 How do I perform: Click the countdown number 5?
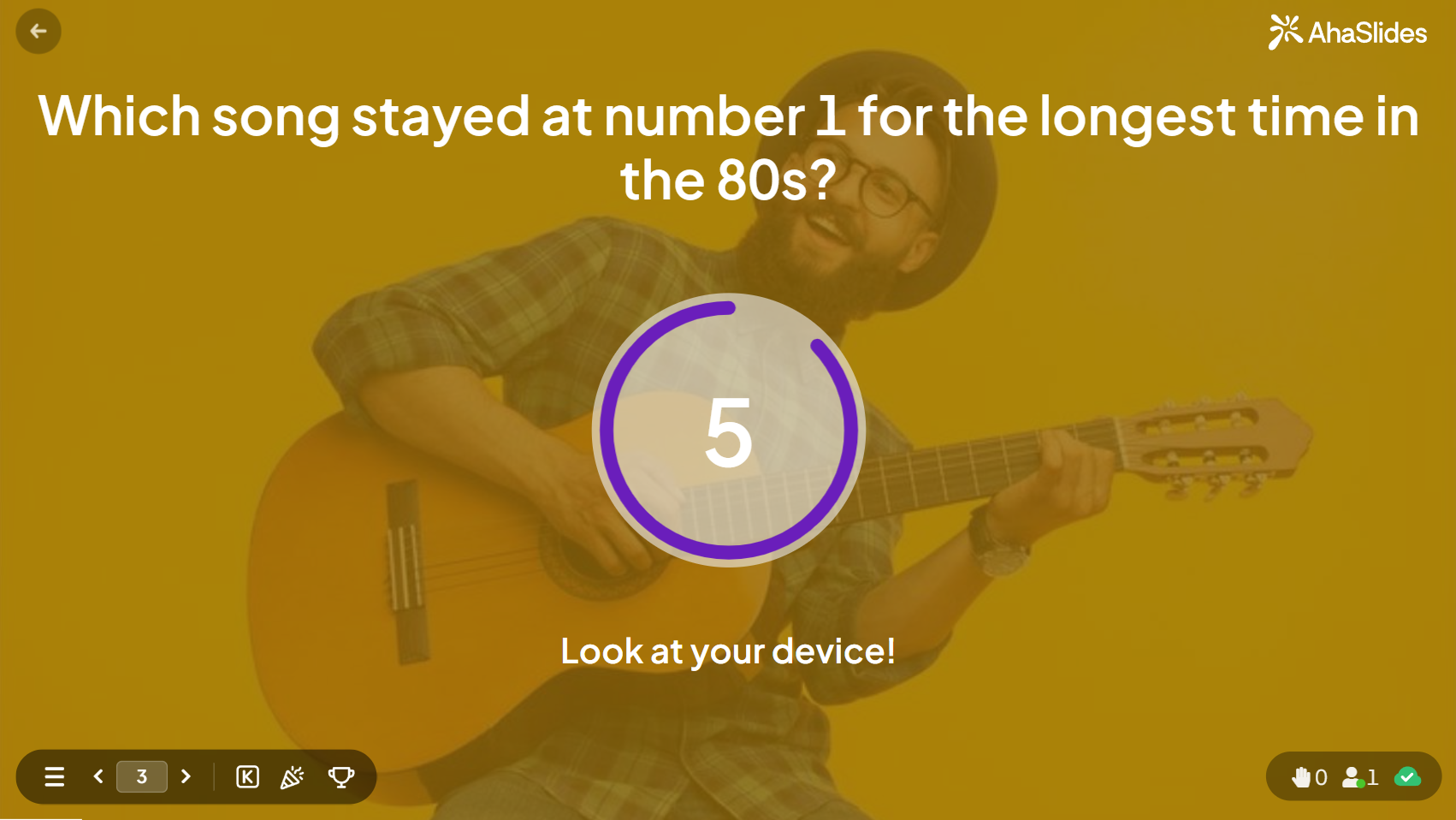(x=728, y=433)
